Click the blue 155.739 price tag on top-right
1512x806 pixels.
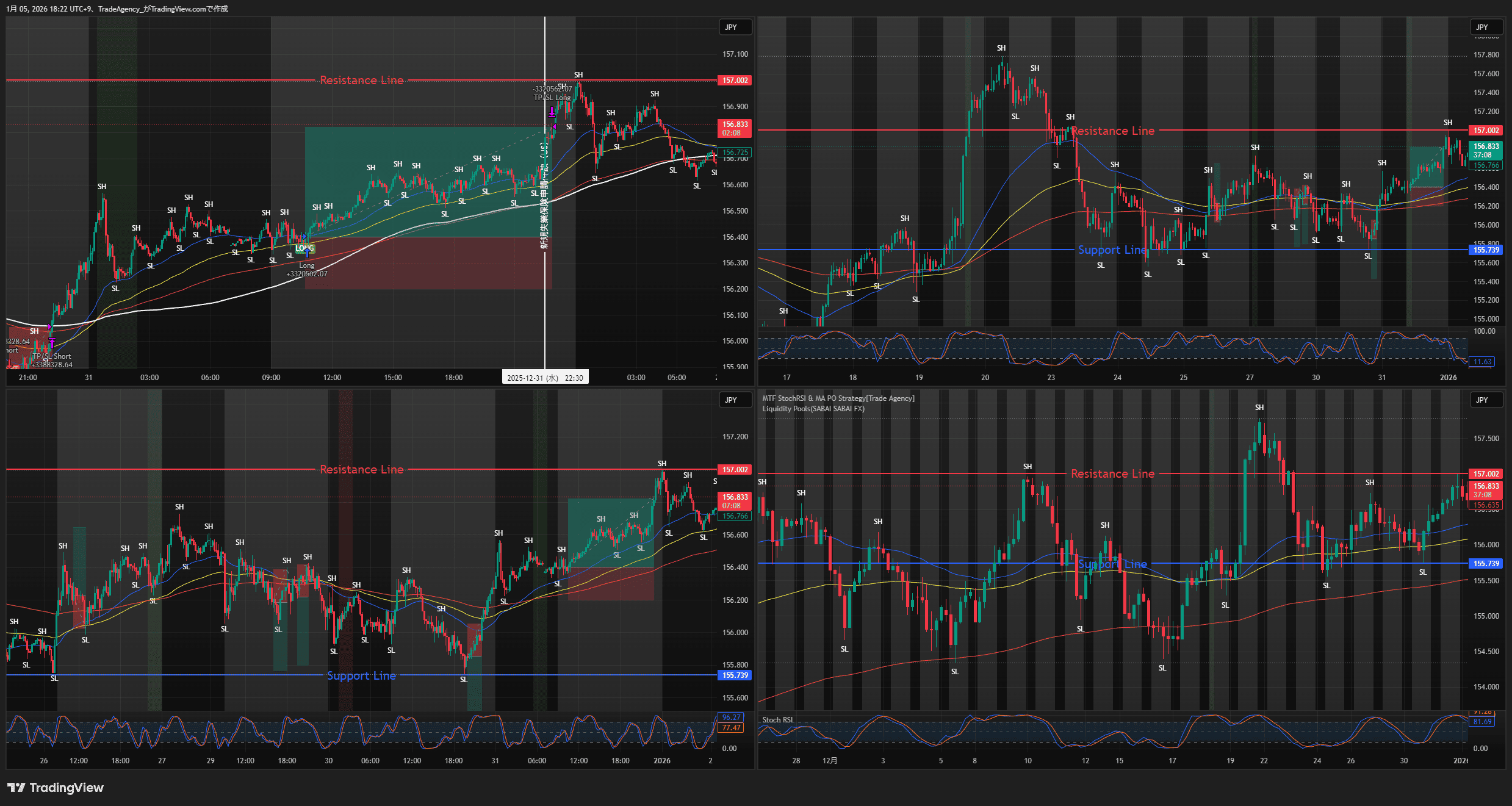click(x=1486, y=250)
